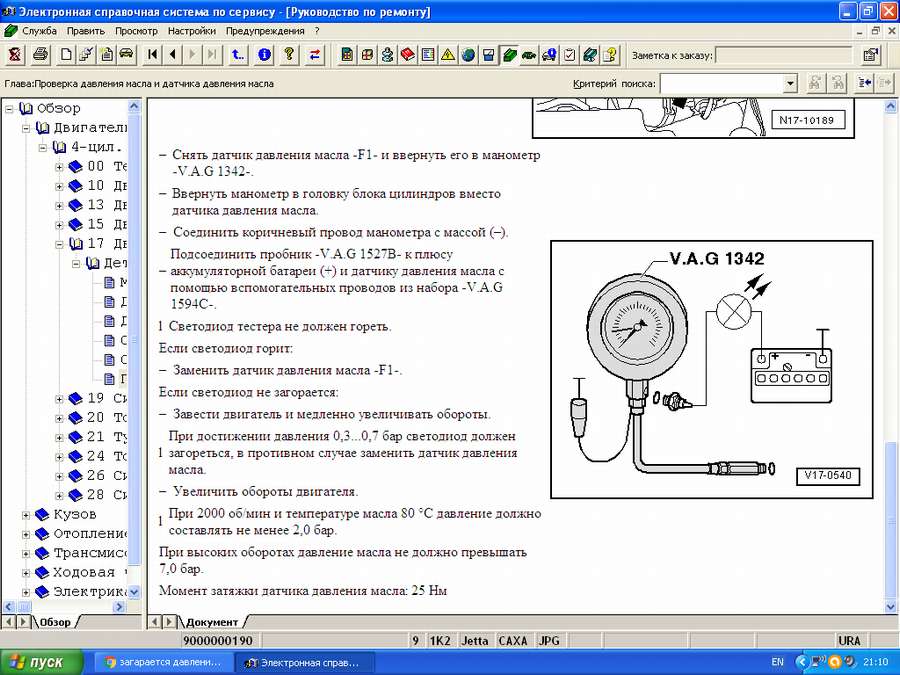This screenshot has width=900, height=675.
Task: Click the blank page new document icon
Action: (x=66, y=55)
